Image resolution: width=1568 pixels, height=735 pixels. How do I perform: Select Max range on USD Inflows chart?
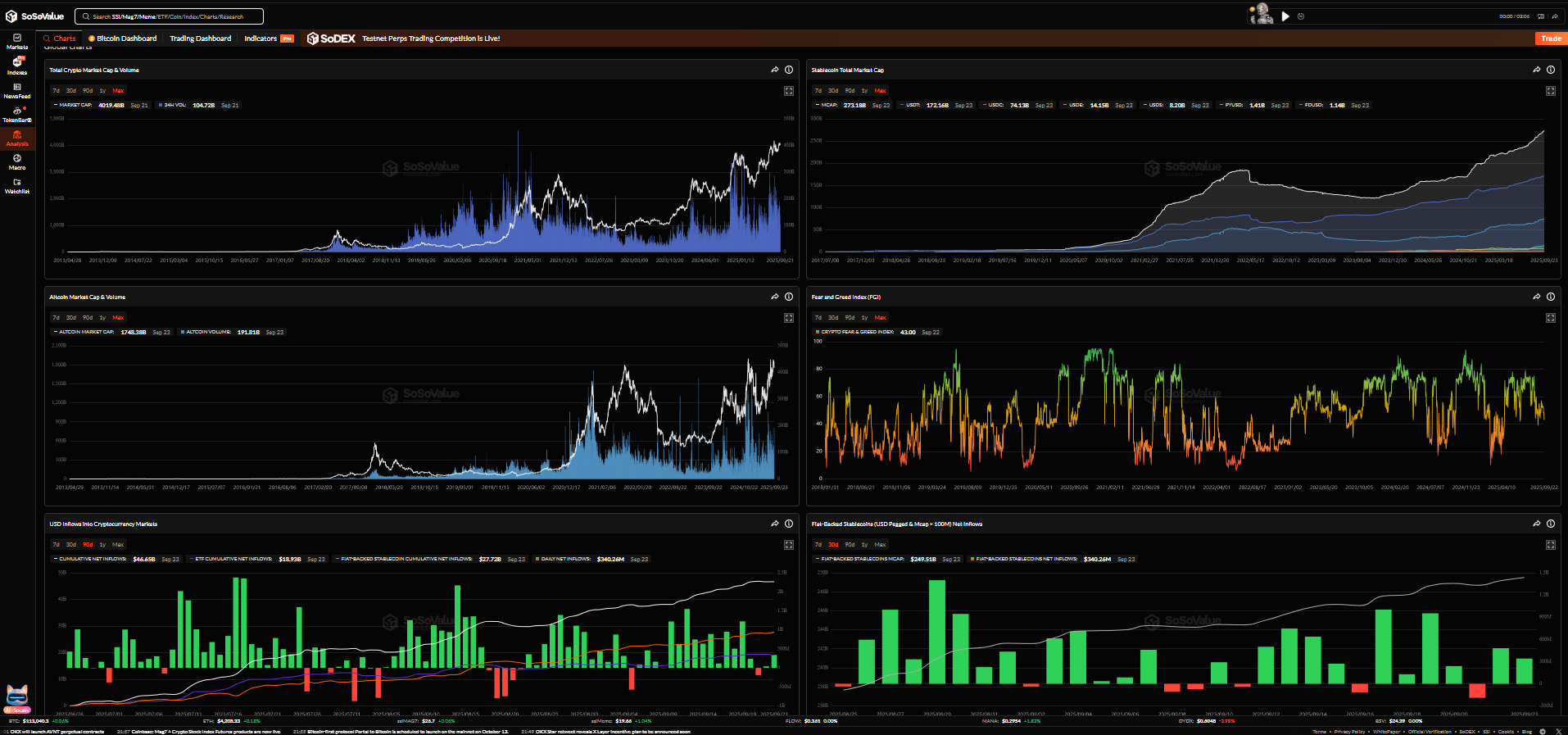pyautogui.click(x=118, y=545)
